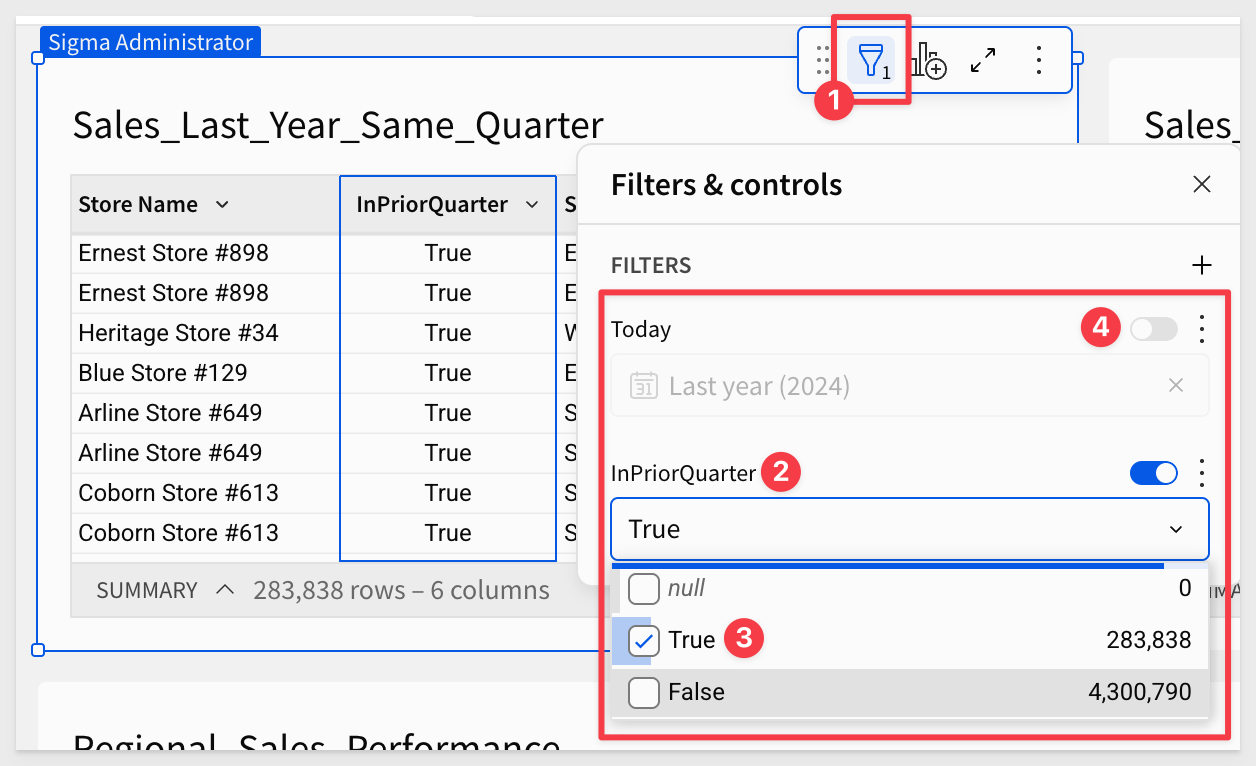Uncheck the True value checkbox
The height and width of the screenshot is (766, 1256).
pos(644,641)
